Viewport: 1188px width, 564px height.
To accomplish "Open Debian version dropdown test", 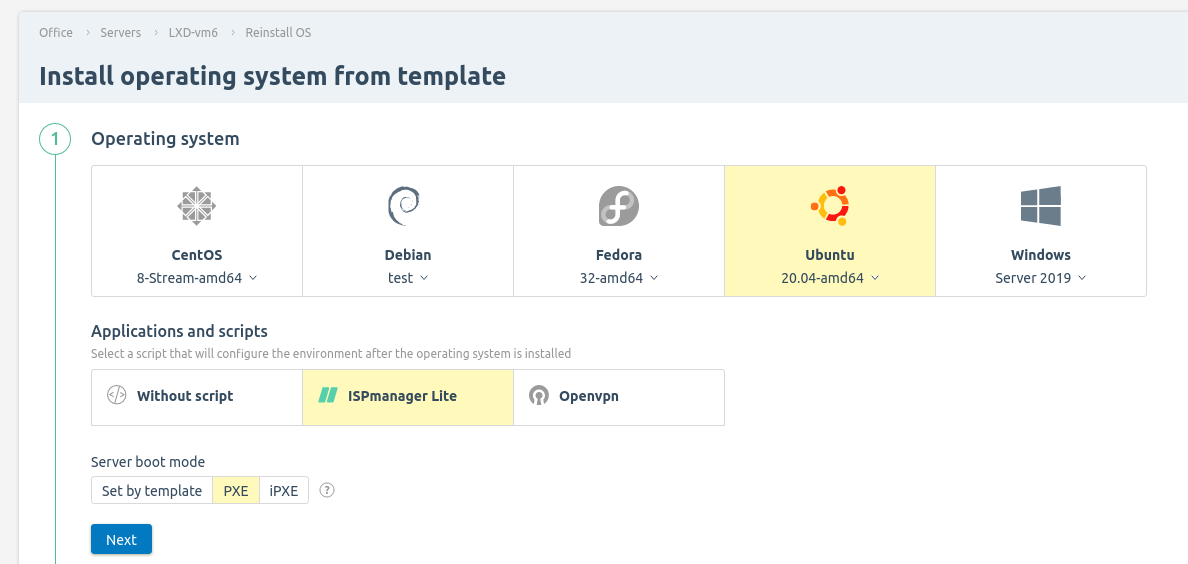I will tap(408, 278).
